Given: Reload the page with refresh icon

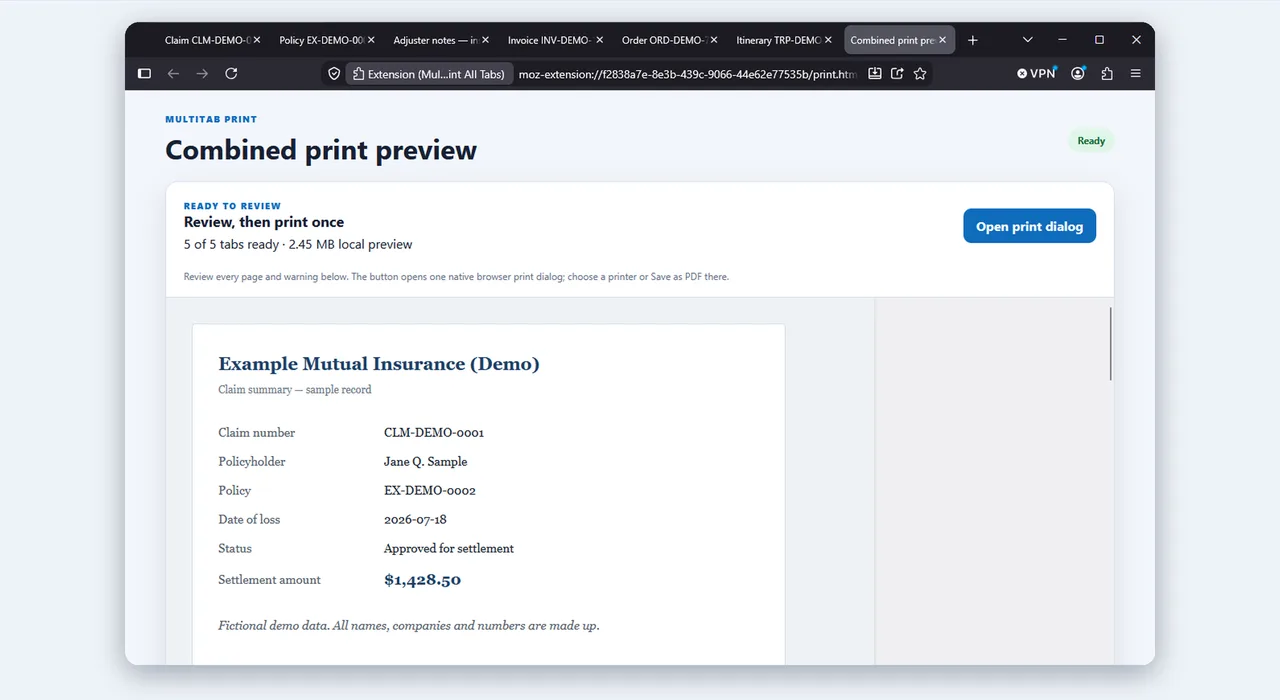Looking at the screenshot, I should tap(231, 73).
